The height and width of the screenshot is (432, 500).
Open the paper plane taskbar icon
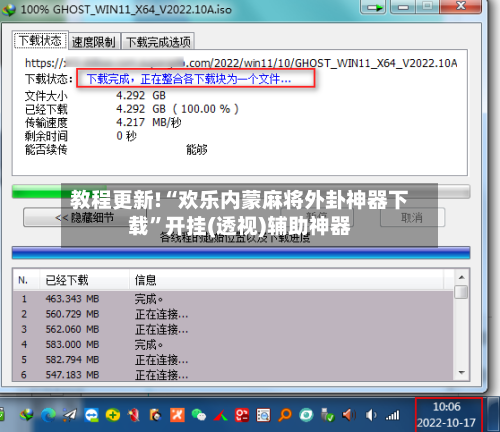click(x=70, y=415)
